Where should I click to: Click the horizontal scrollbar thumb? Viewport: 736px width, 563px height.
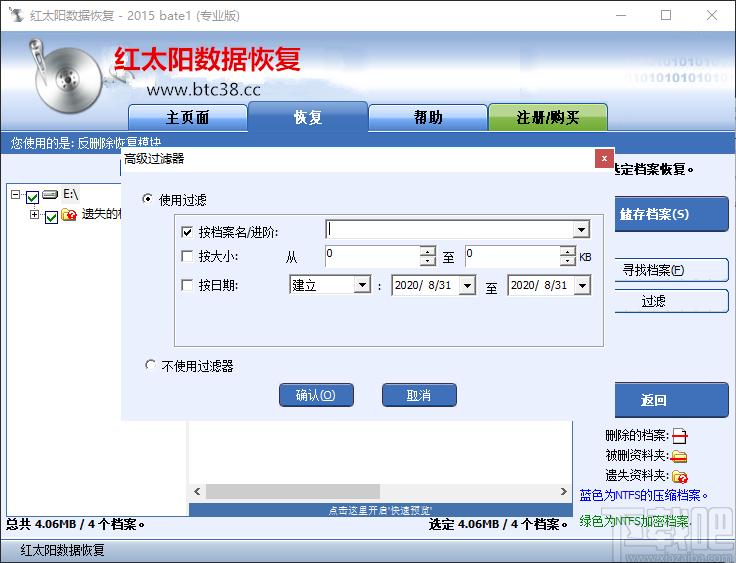[293, 492]
